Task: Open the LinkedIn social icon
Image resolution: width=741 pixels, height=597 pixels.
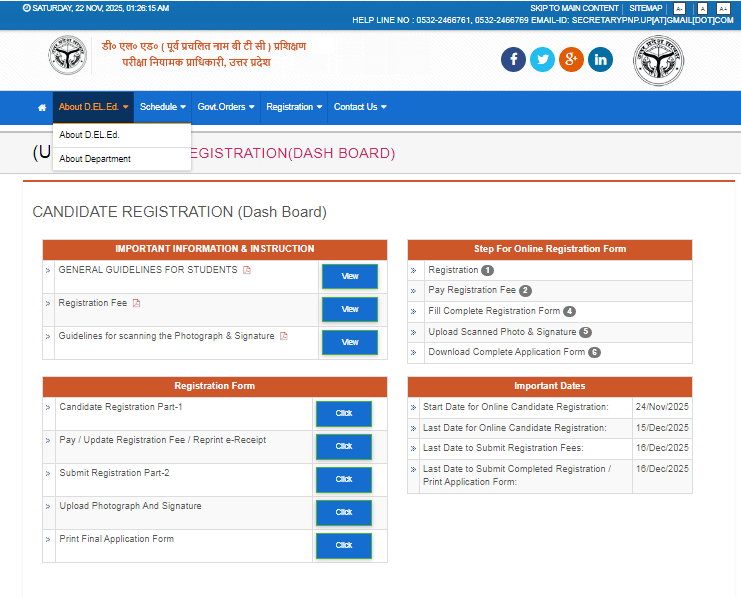Action: [x=600, y=60]
